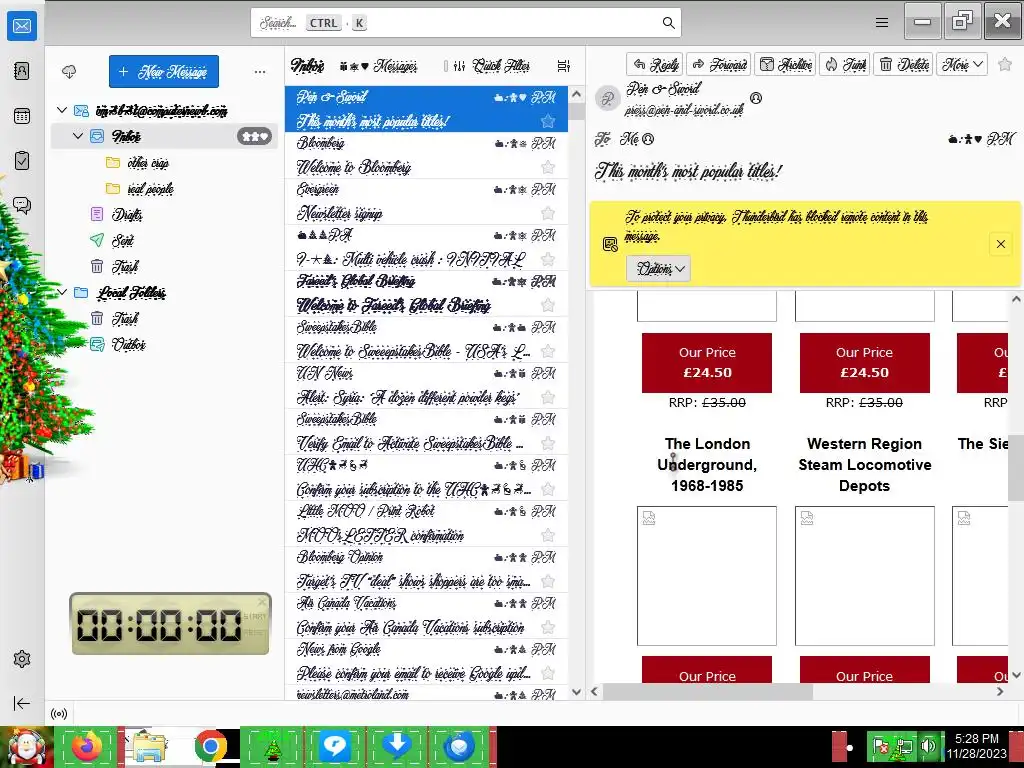Toggle star on 'Welcome to Bloomberg' message
Screen dimensions: 1024x768
(x=548, y=167)
